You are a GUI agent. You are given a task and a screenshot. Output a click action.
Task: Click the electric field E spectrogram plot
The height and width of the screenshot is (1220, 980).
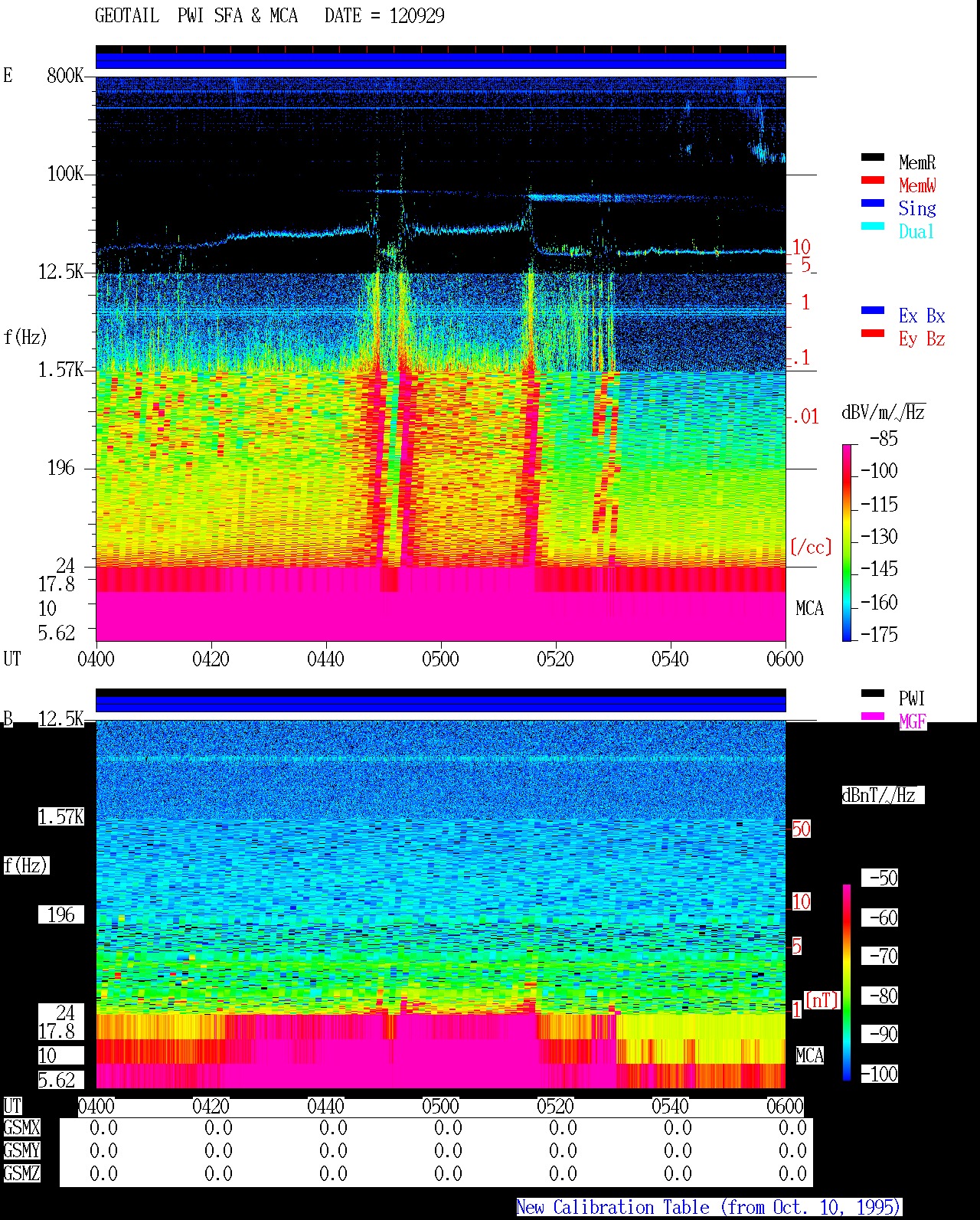[441, 358]
